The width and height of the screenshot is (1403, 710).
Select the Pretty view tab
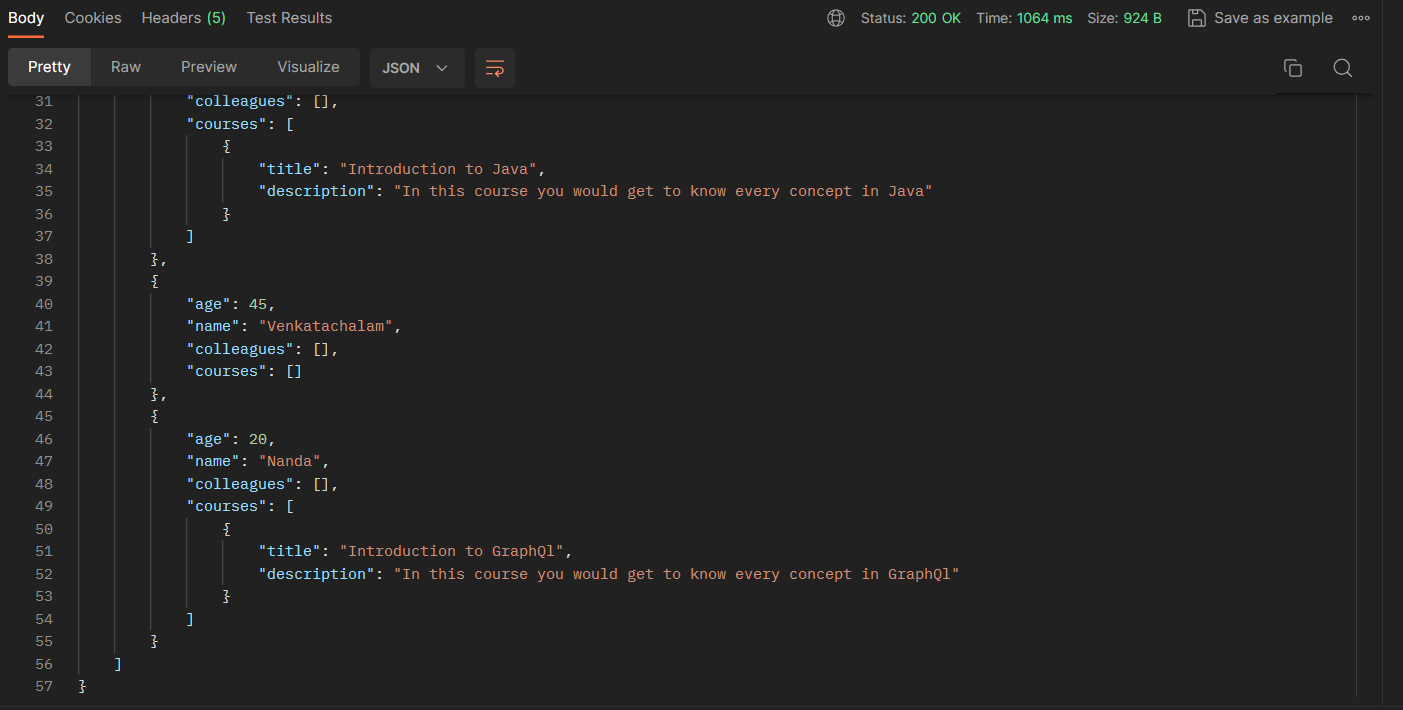[x=49, y=66]
